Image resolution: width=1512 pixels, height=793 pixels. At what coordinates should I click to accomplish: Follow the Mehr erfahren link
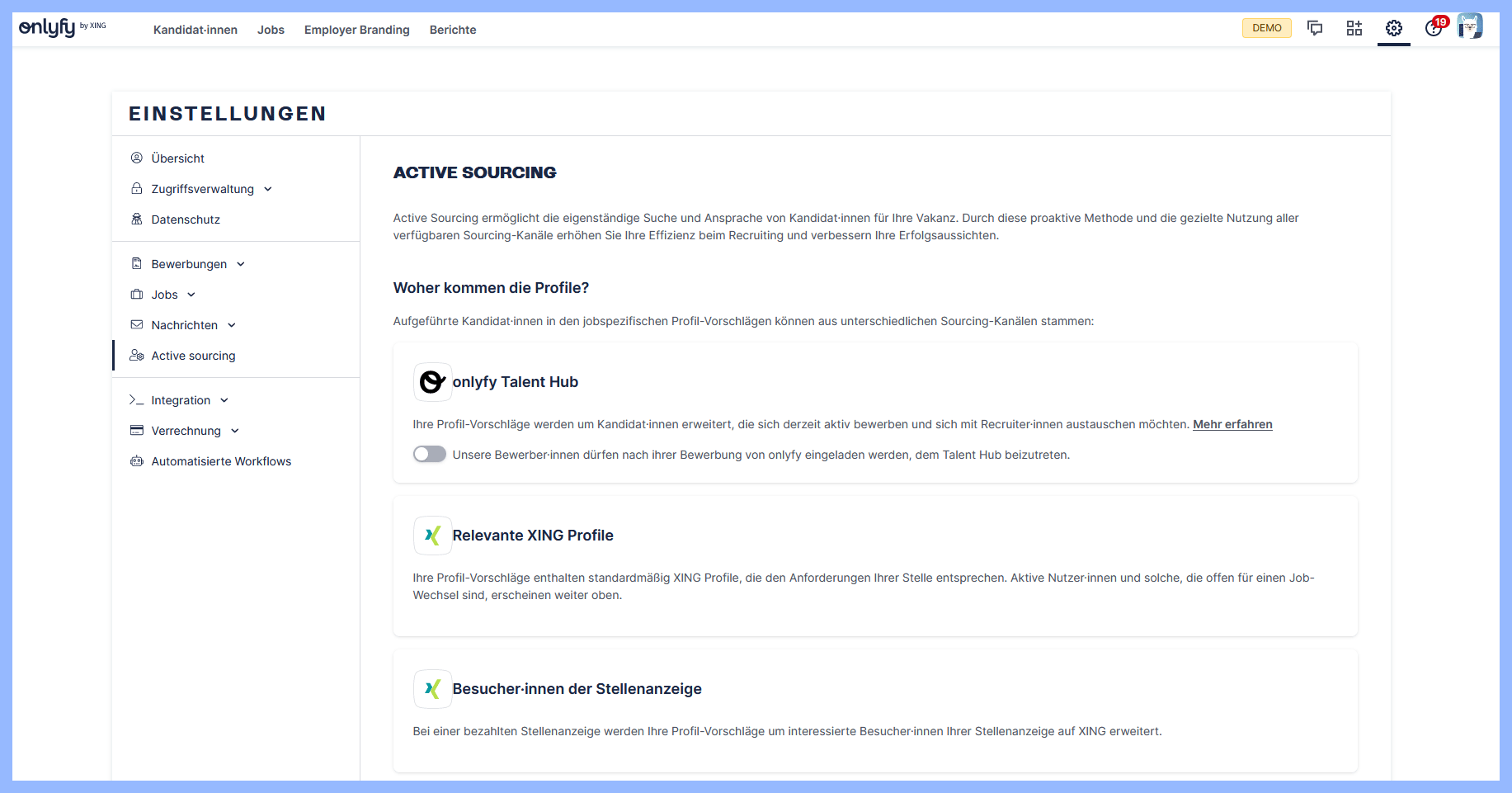(1232, 424)
